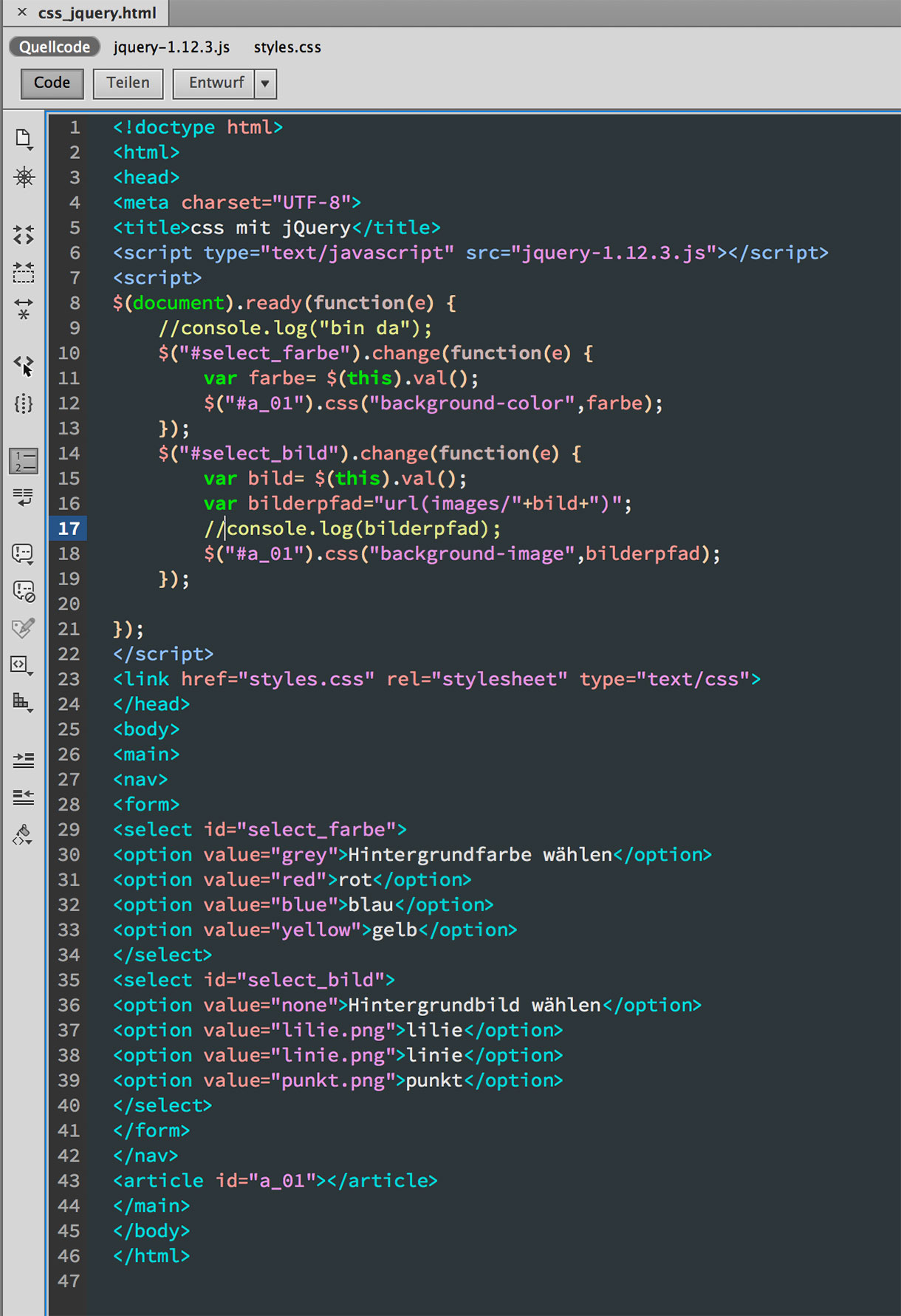Open the Move or Convert CSS menu
The image size is (901, 1316).
click(24, 702)
